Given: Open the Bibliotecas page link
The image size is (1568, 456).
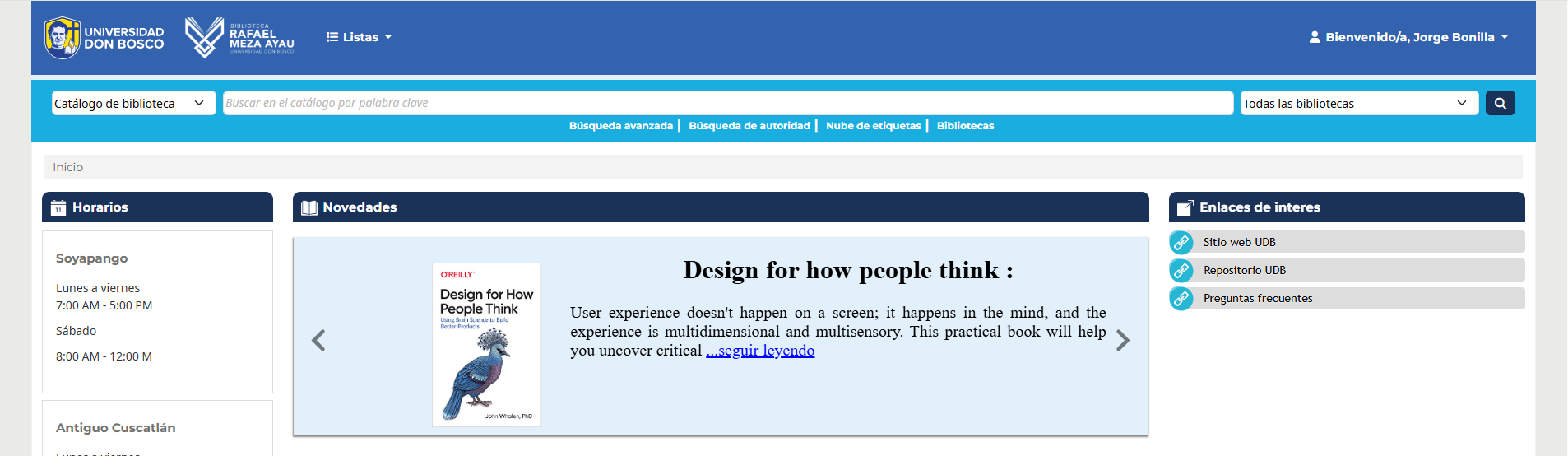Looking at the screenshot, I should [x=965, y=126].
